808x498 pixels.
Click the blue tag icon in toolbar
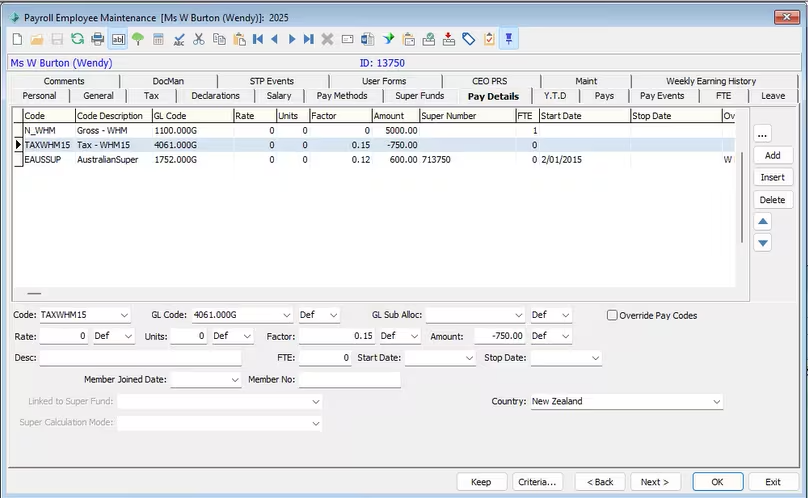coord(468,39)
